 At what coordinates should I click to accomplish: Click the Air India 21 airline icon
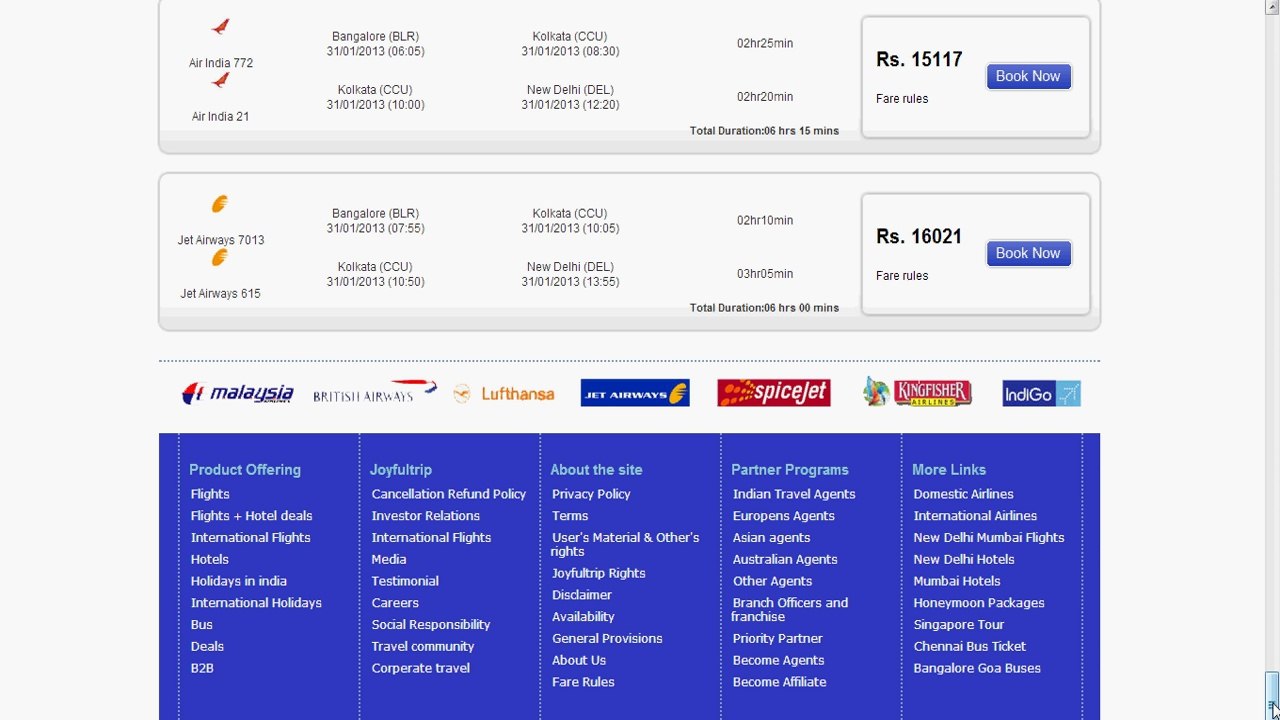click(x=221, y=80)
